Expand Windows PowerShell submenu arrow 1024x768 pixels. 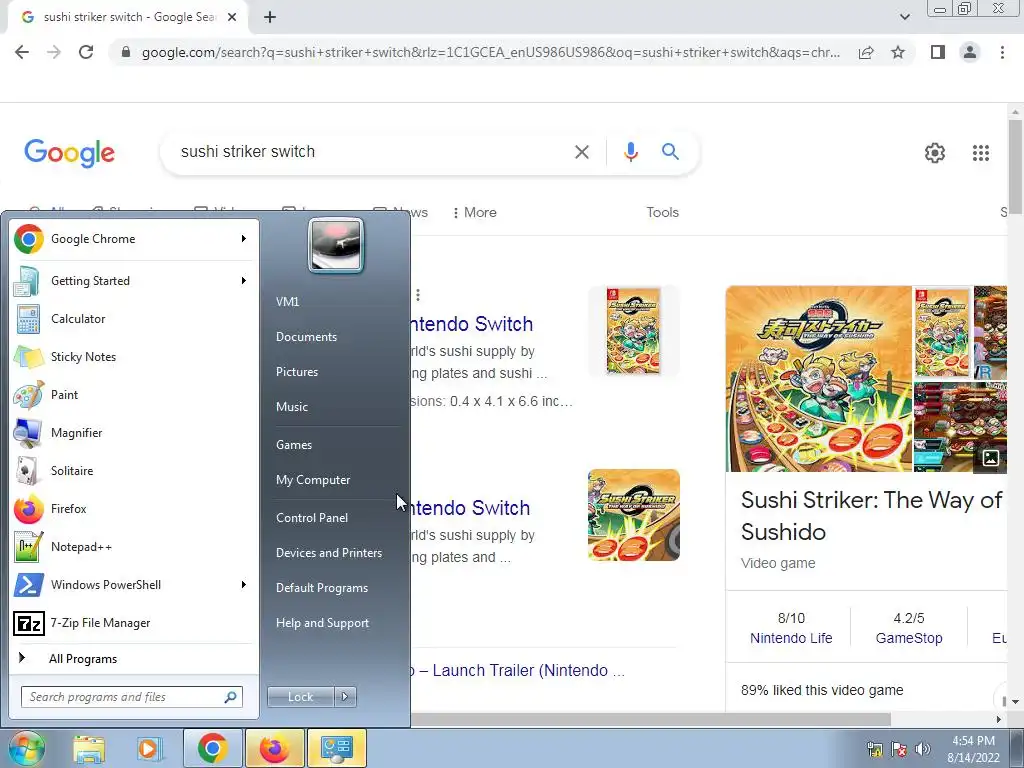244,584
